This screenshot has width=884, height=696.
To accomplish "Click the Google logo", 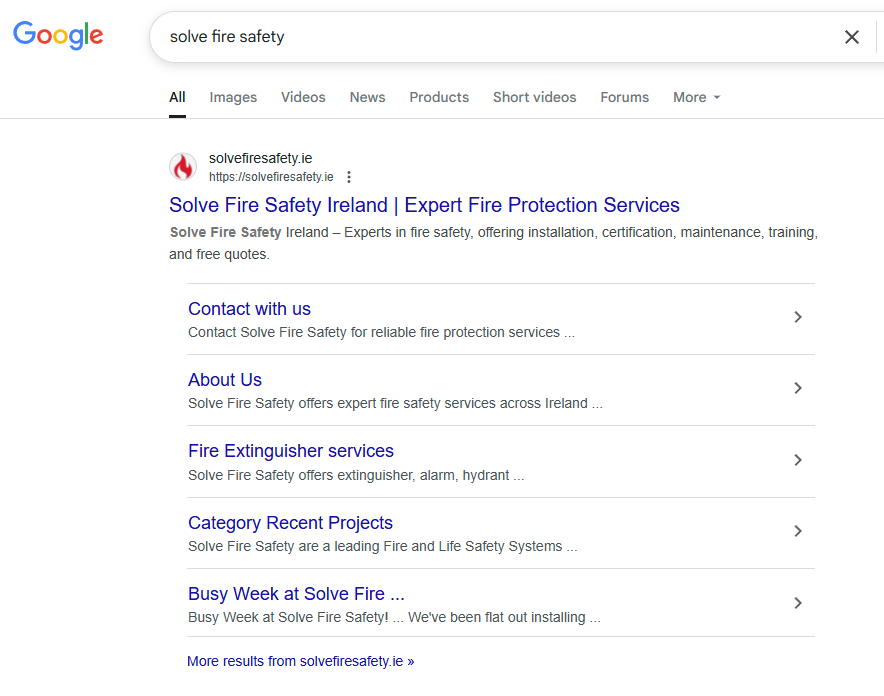I will (57, 36).
